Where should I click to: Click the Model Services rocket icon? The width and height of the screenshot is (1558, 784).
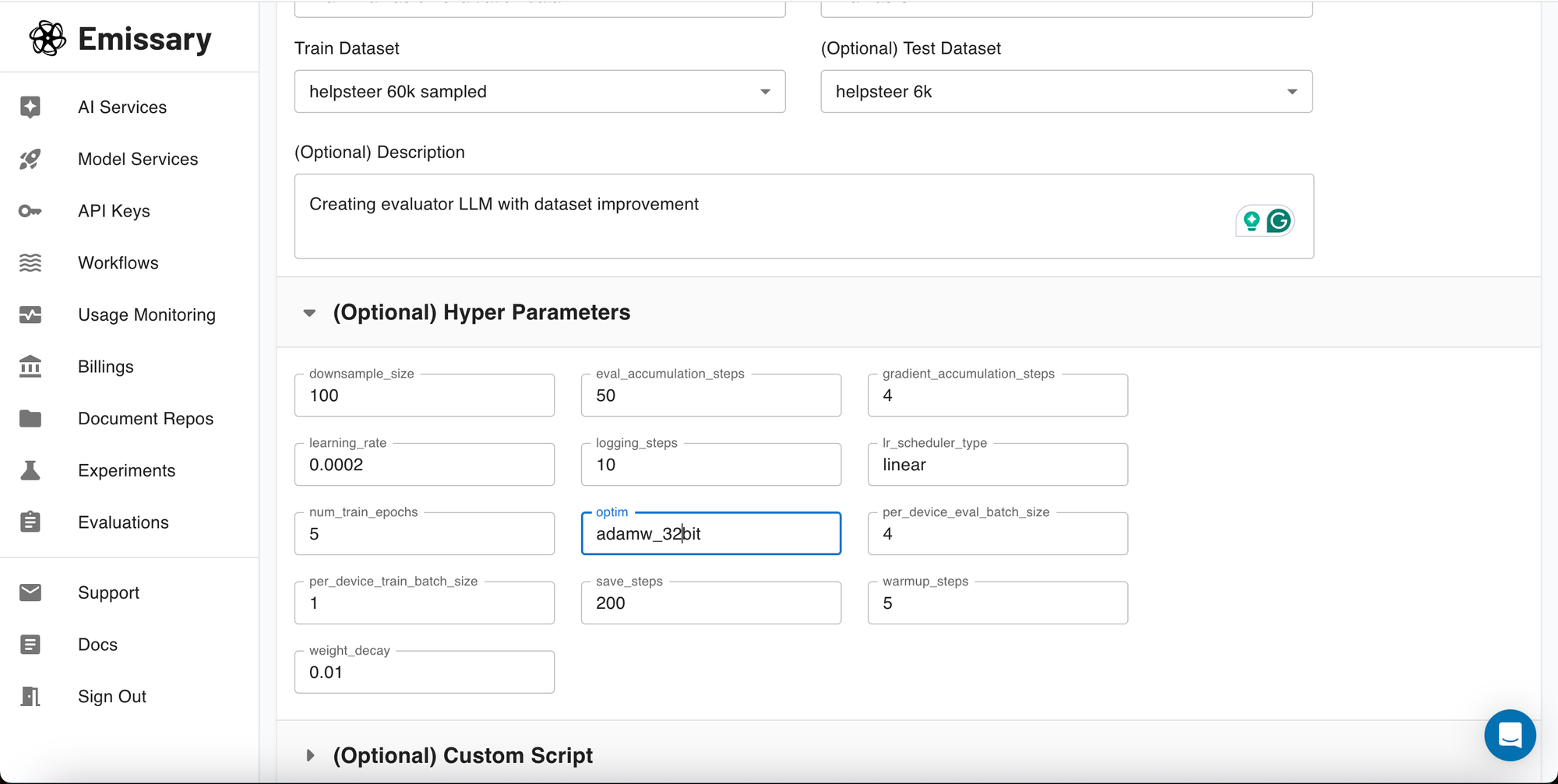click(x=30, y=159)
